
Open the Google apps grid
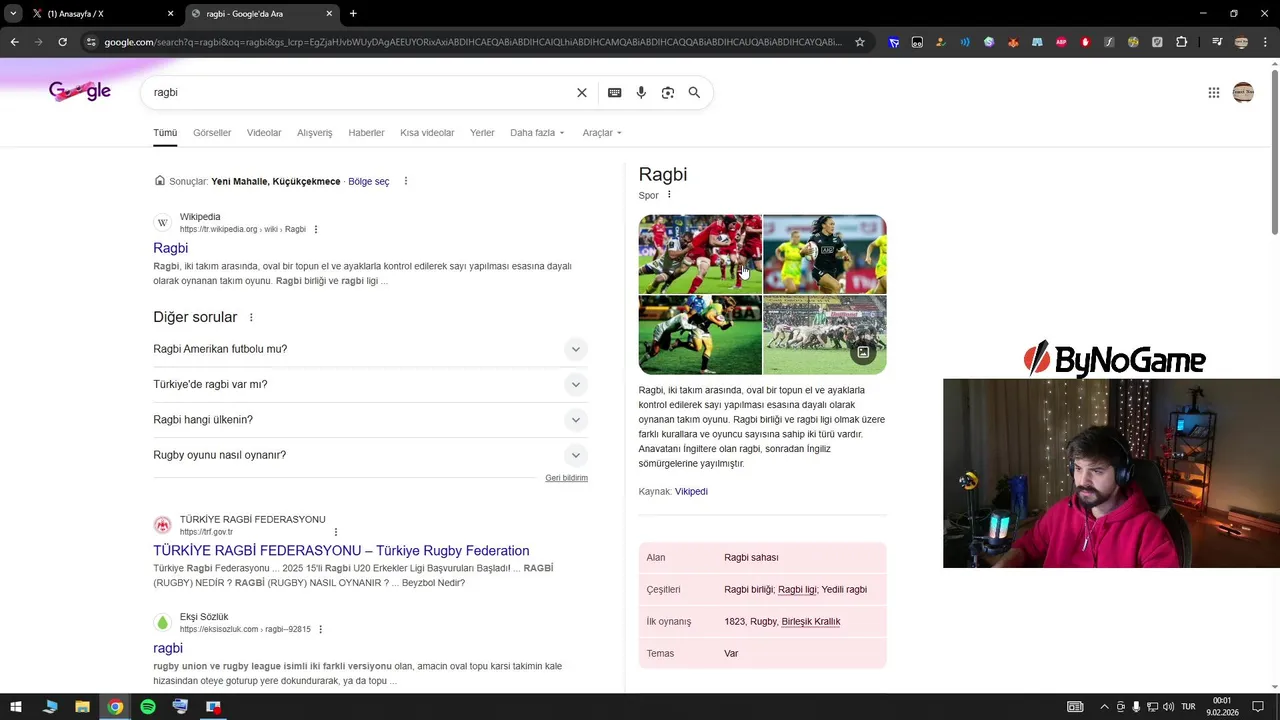tap(1214, 92)
